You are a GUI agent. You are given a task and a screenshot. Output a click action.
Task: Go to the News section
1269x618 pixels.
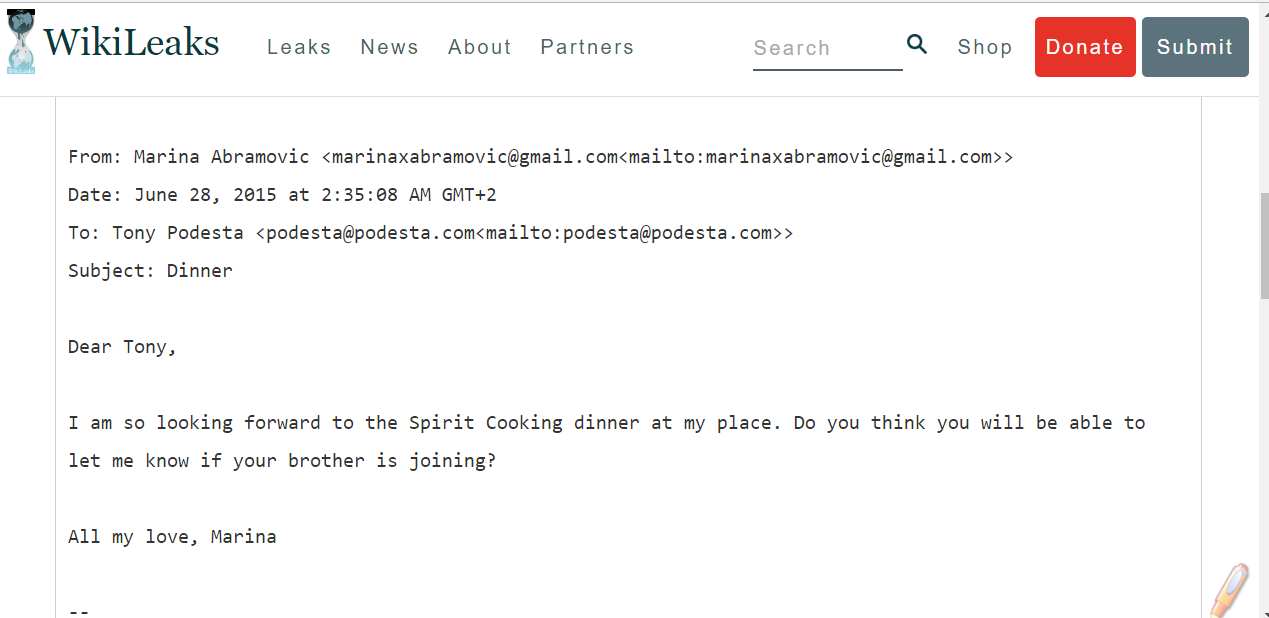389,47
